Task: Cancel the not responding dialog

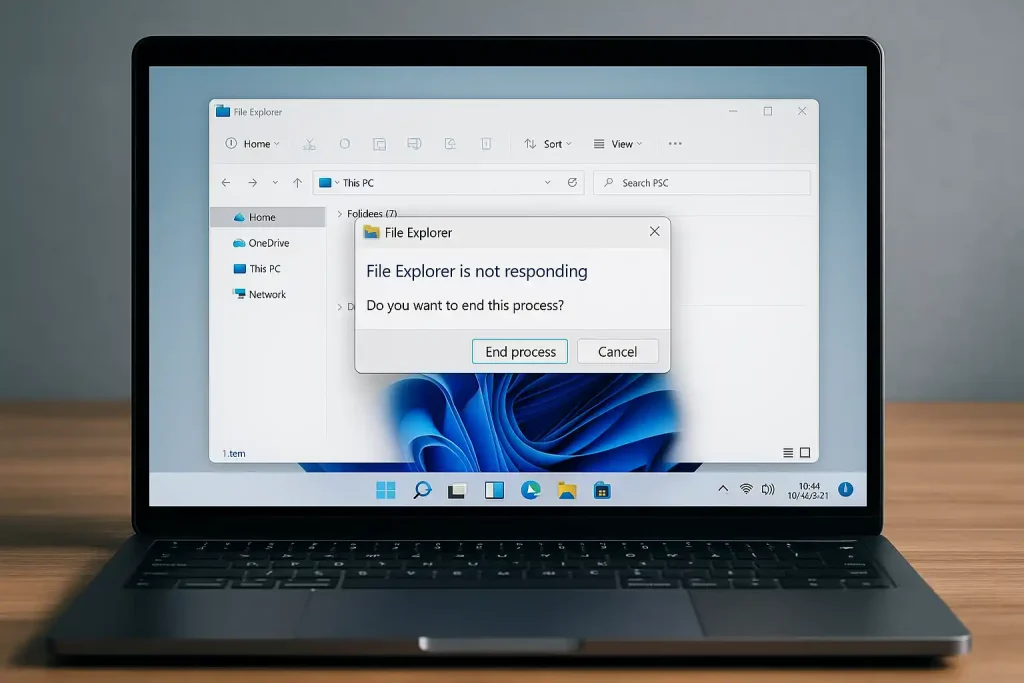Action: [x=617, y=351]
